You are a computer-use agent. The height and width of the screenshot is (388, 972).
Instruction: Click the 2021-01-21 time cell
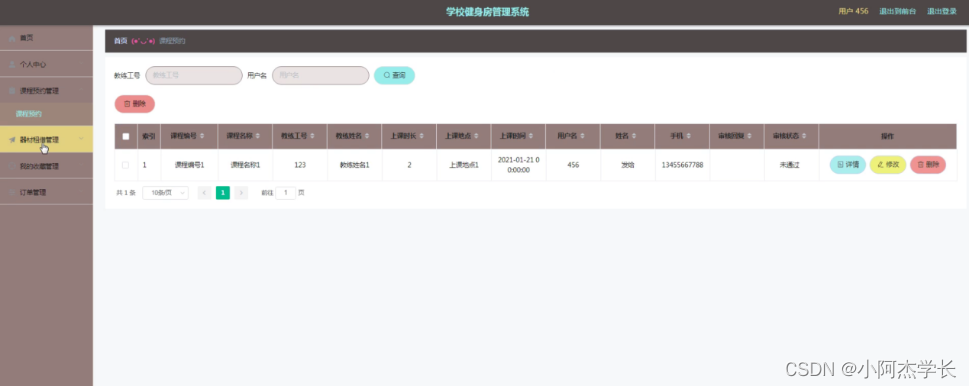click(x=519, y=165)
